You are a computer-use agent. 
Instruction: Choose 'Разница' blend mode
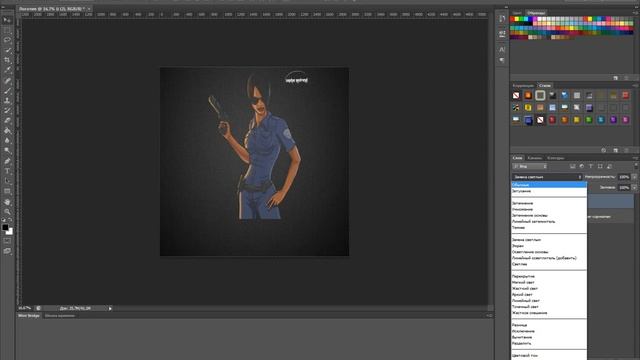tap(549, 325)
